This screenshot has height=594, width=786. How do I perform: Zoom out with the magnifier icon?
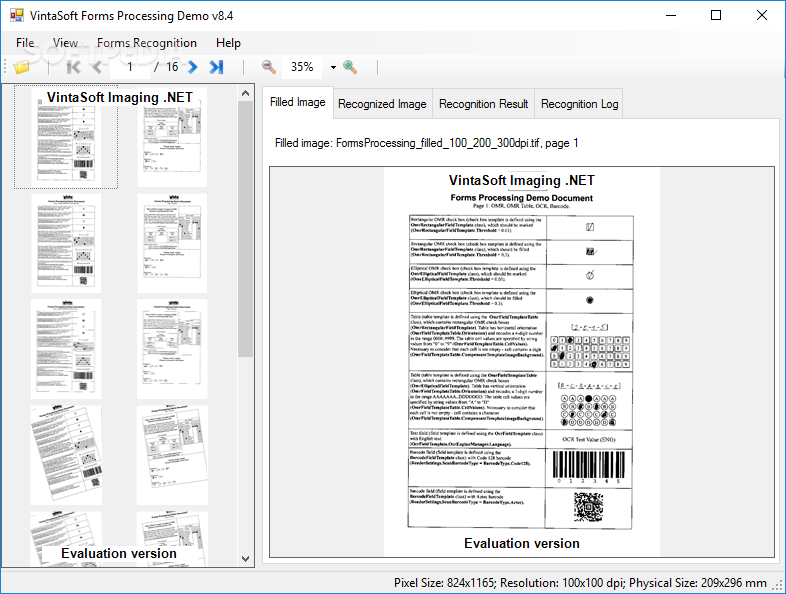[x=269, y=67]
